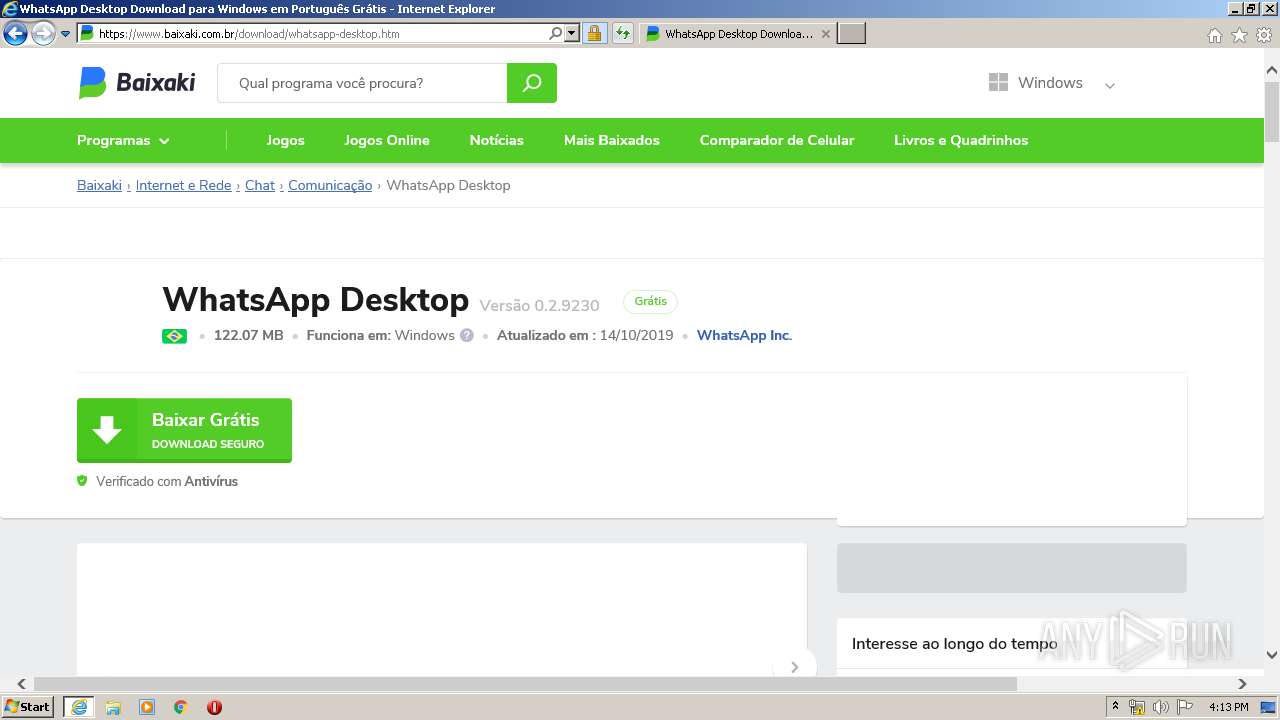Open the Jogos Online menu item

point(387,140)
